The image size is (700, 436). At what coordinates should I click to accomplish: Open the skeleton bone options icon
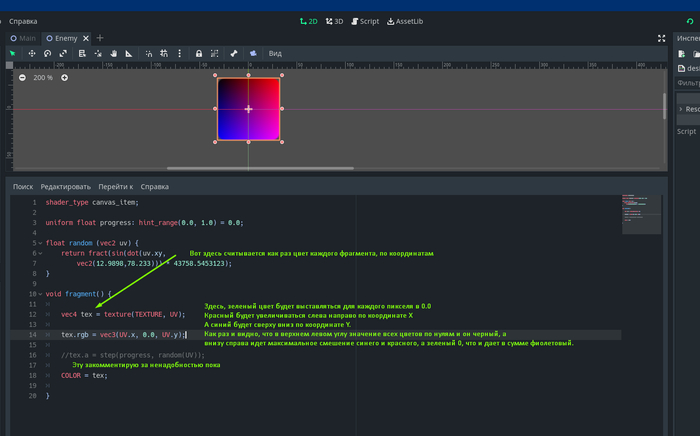coord(234,53)
